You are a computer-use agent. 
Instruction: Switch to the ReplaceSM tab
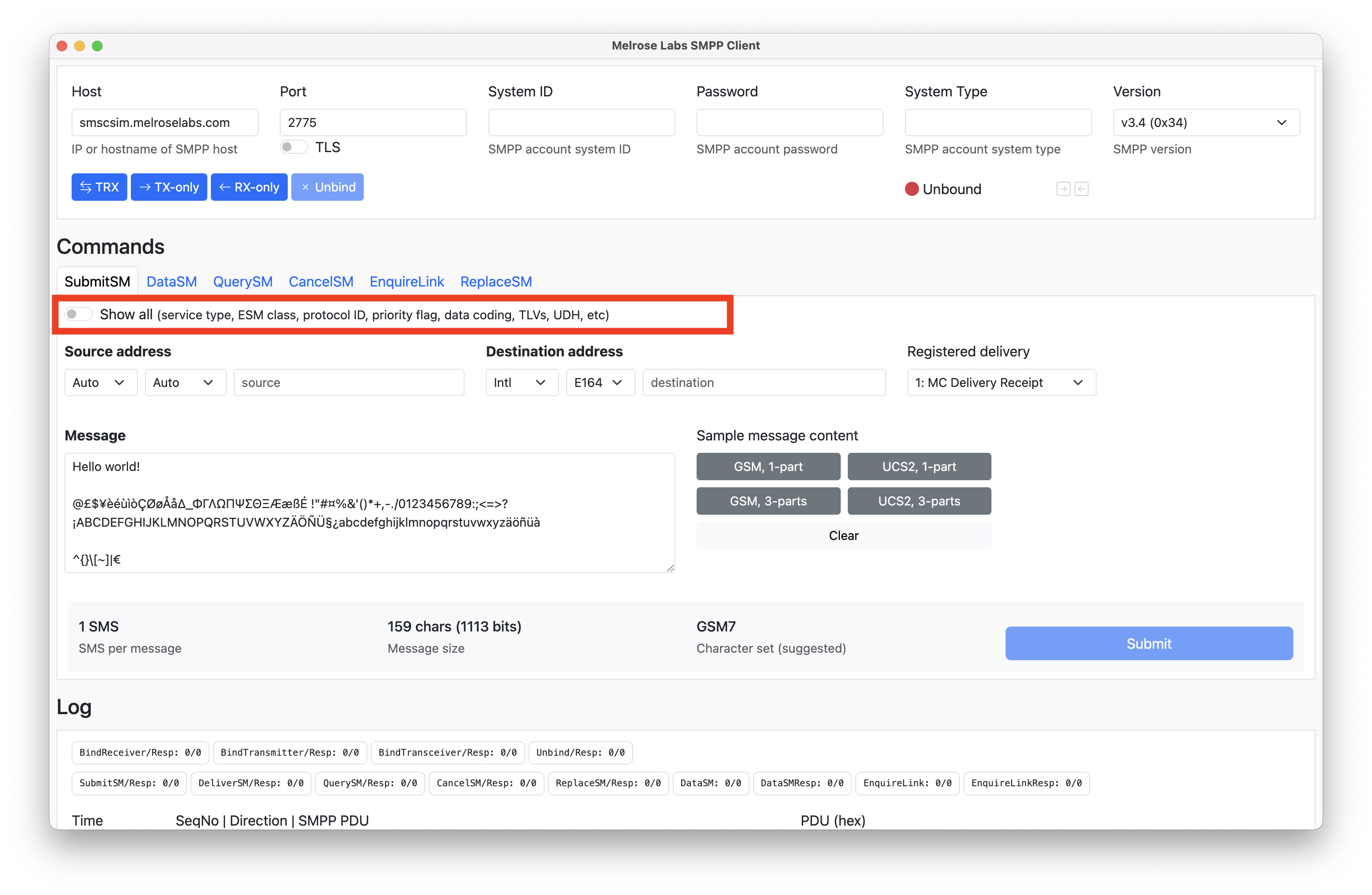pos(496,281)
